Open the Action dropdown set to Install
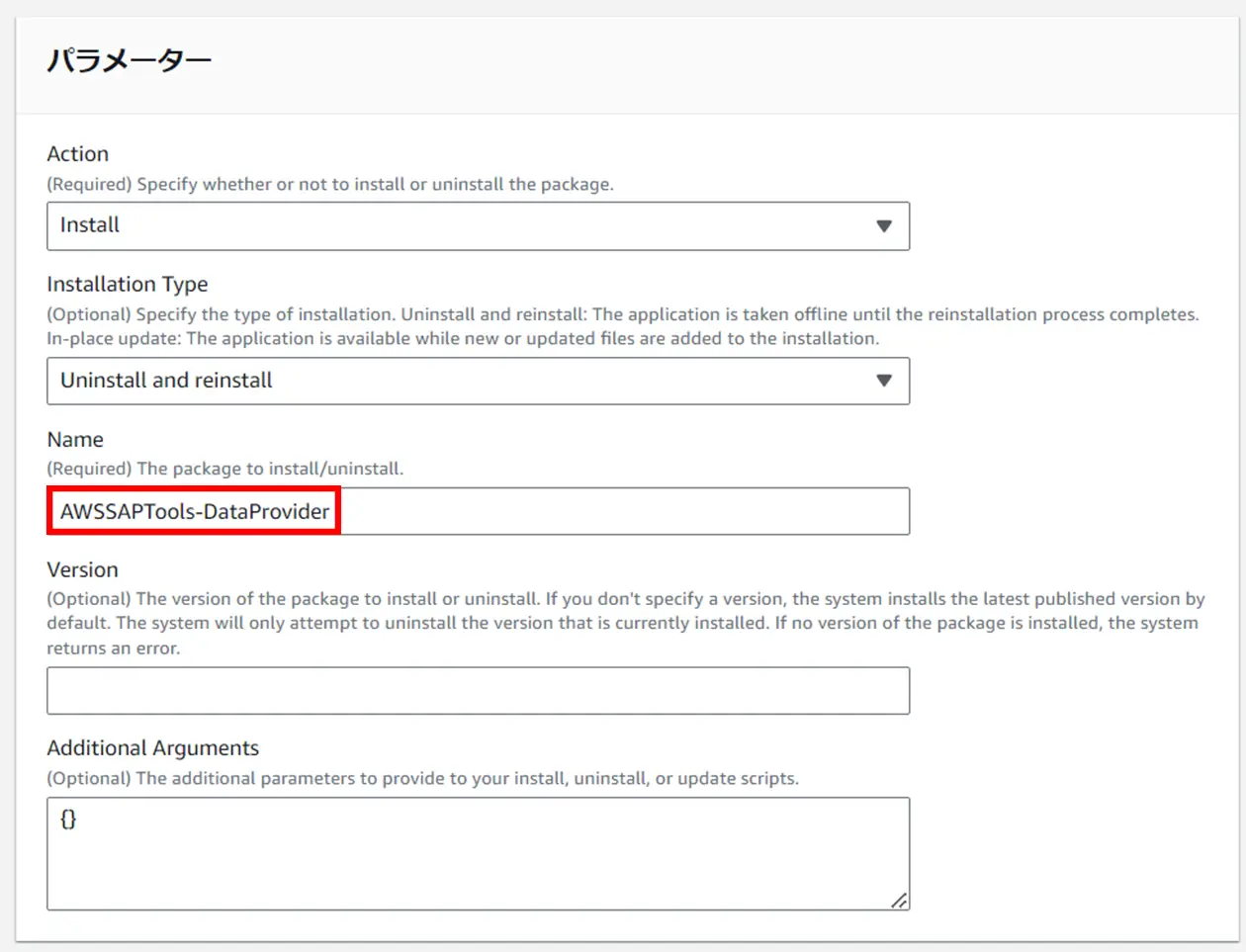Screen dimensions: 1246x952 click(x=478, y=226)
